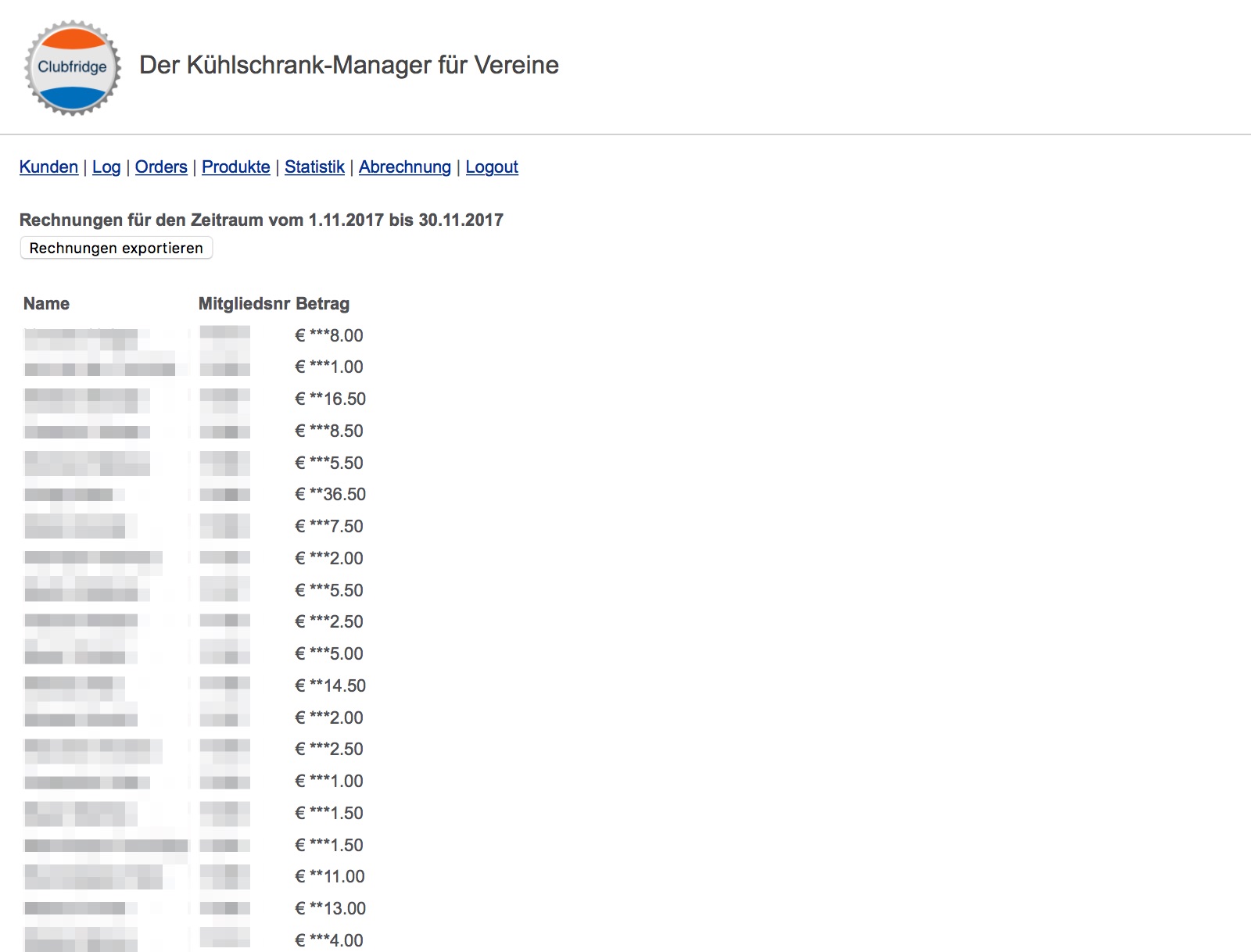Click the € 14.50 invoice amount
Screen dimensions: 1251x952
point(330,686)
